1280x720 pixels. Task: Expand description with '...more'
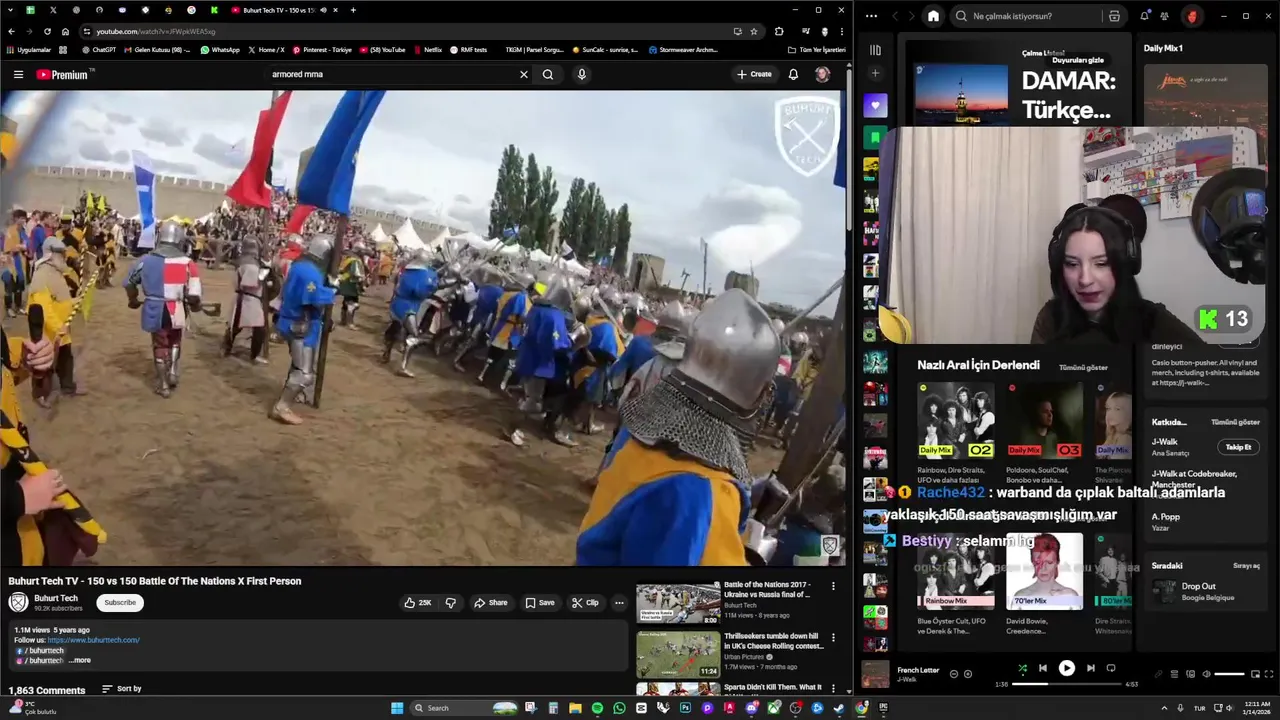(79, 660)
